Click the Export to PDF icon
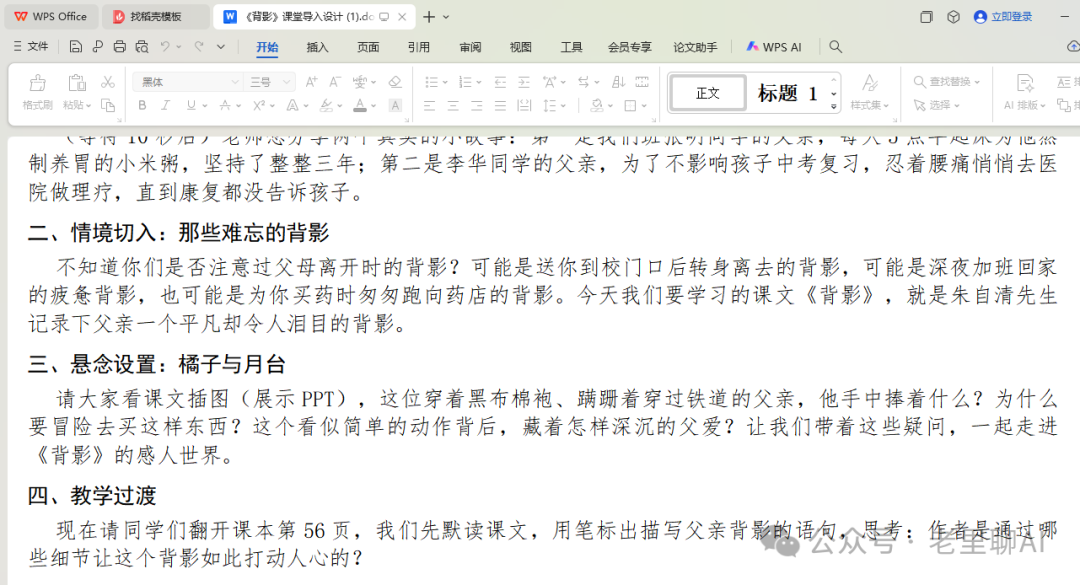The image size is (1080, 585). point(98,47)
